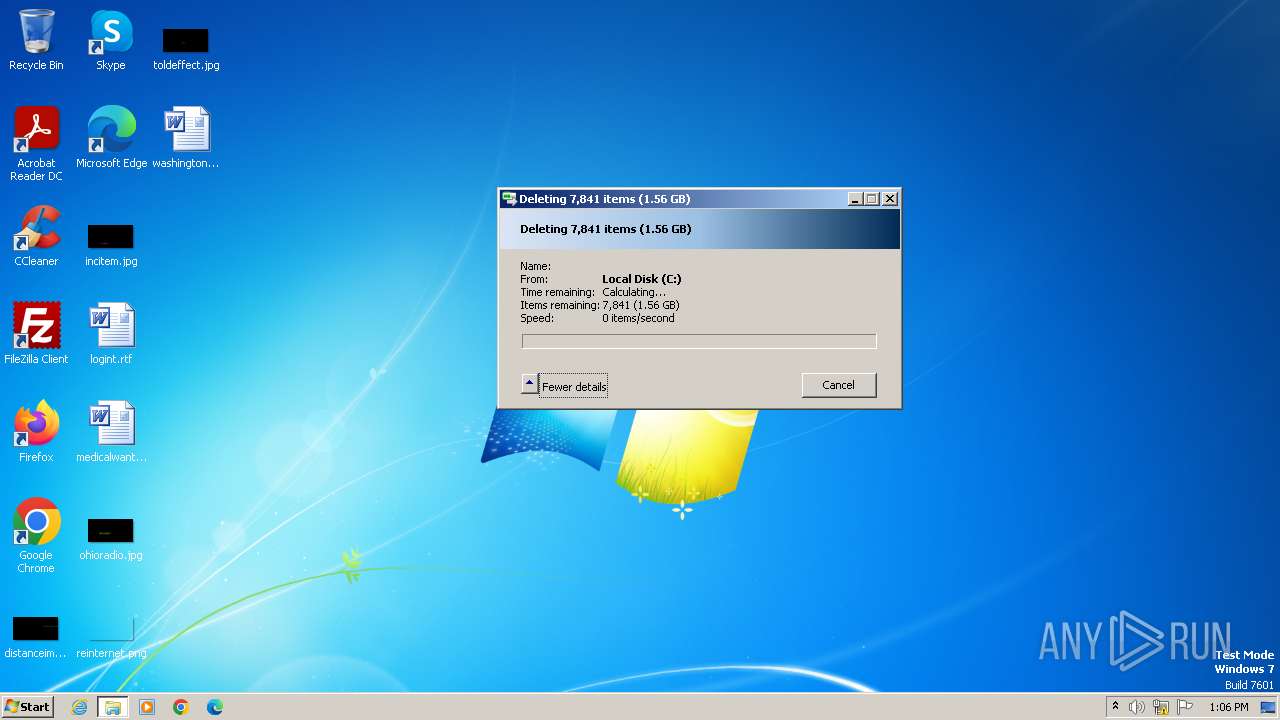Select the medicalwant Word document icon

pyautogui.click(x=111, y=431)
